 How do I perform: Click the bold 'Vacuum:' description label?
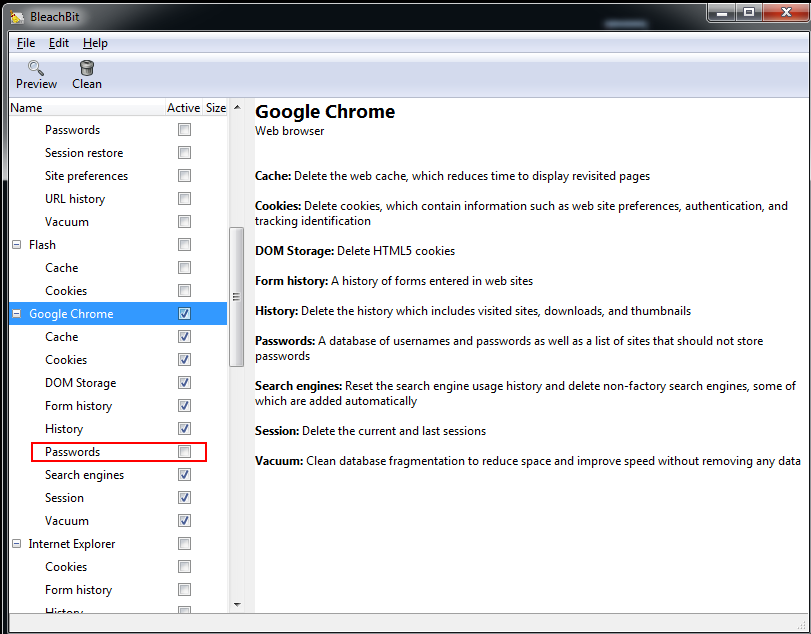pos(279,461)
